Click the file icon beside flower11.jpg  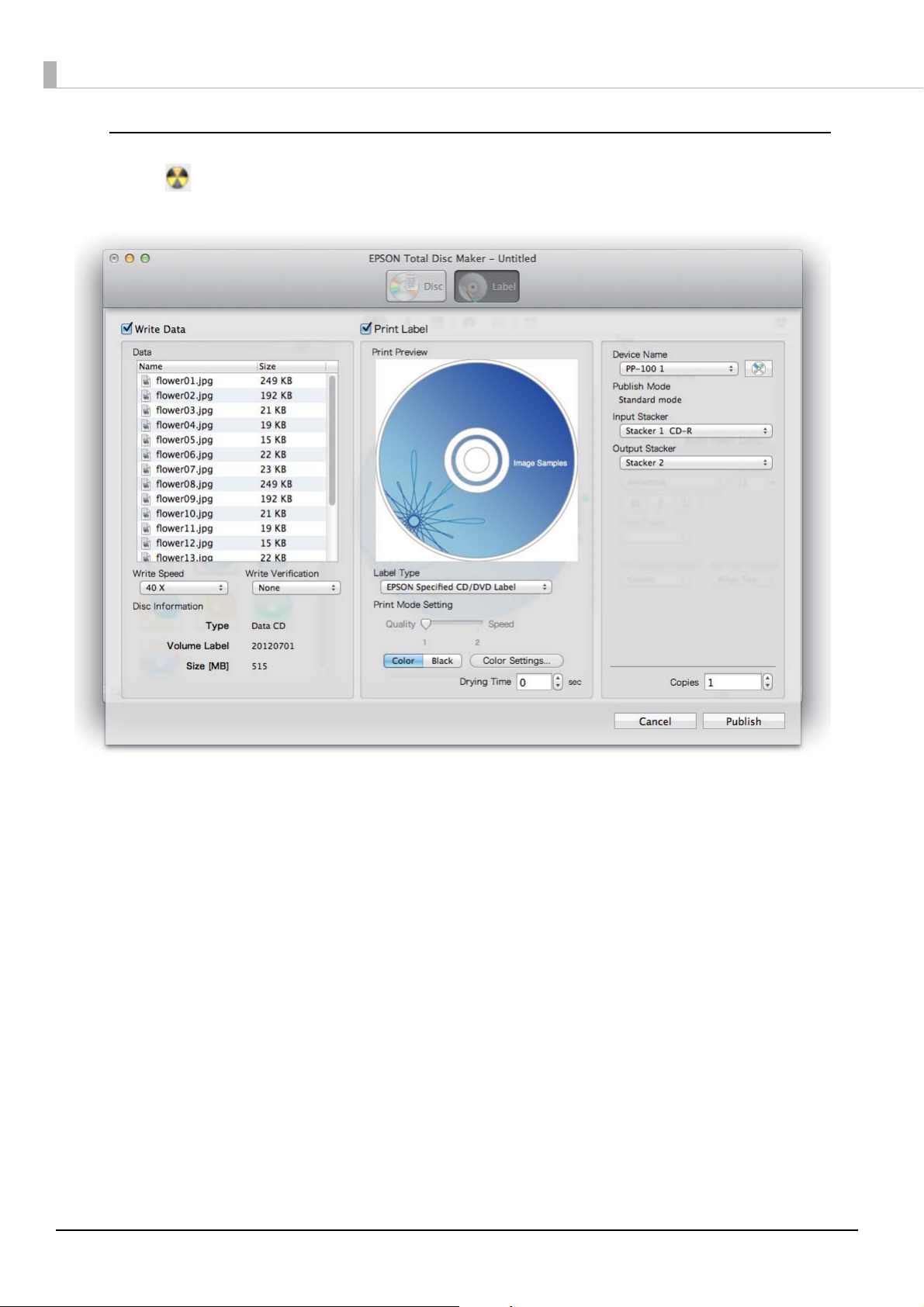click(146, 528)
